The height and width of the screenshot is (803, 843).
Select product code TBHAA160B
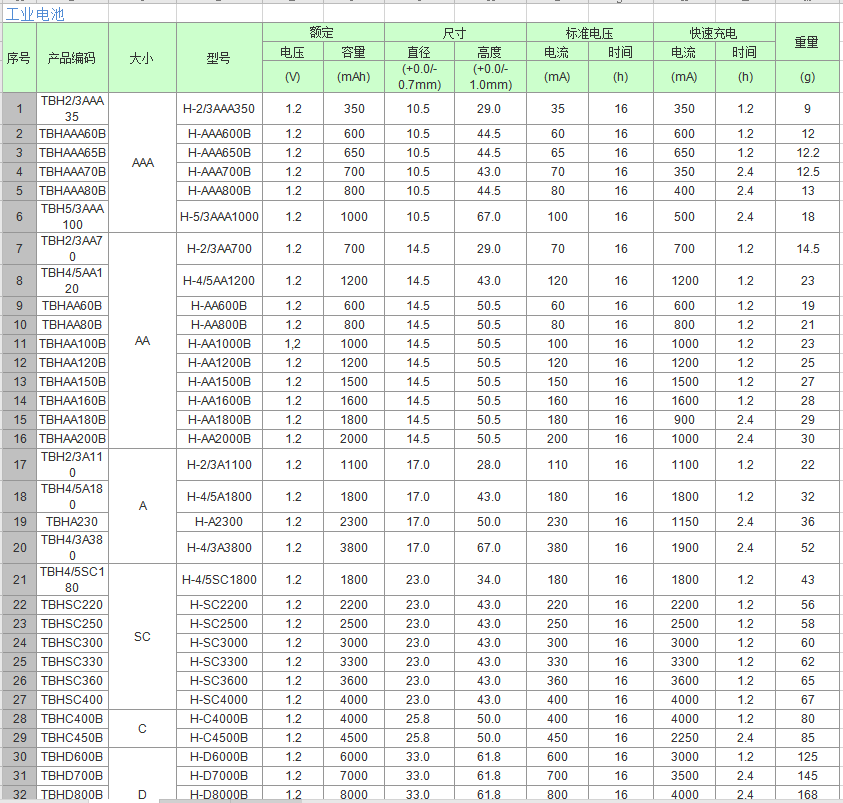tap(72, 401)
